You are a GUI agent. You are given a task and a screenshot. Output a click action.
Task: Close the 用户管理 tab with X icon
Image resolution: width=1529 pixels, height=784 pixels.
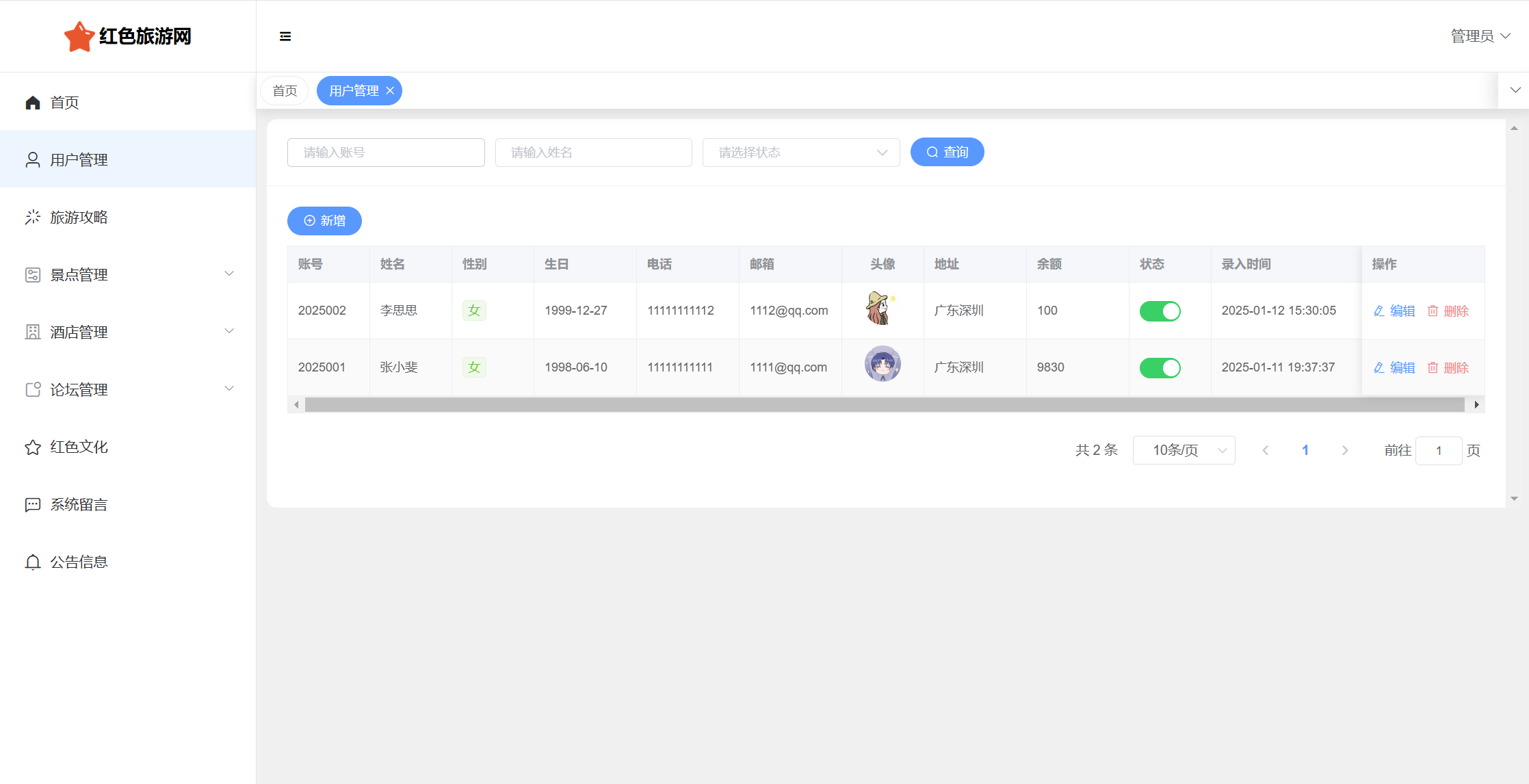coord(390,91)
